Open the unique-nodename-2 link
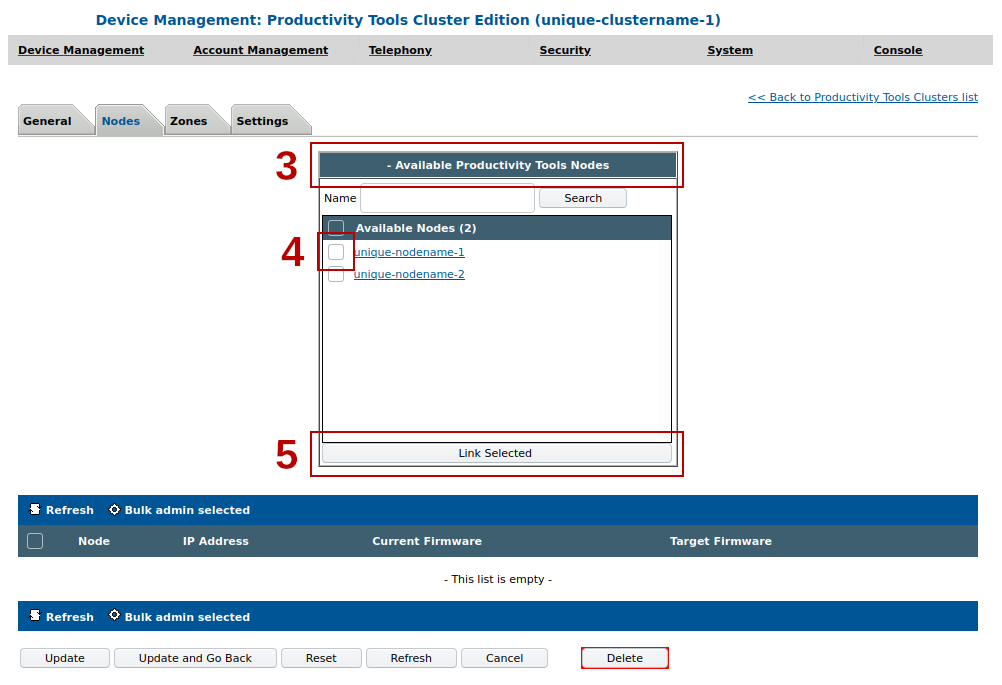Image resolution: width=1002 pixels, height=685 pixels. (409, 274)
